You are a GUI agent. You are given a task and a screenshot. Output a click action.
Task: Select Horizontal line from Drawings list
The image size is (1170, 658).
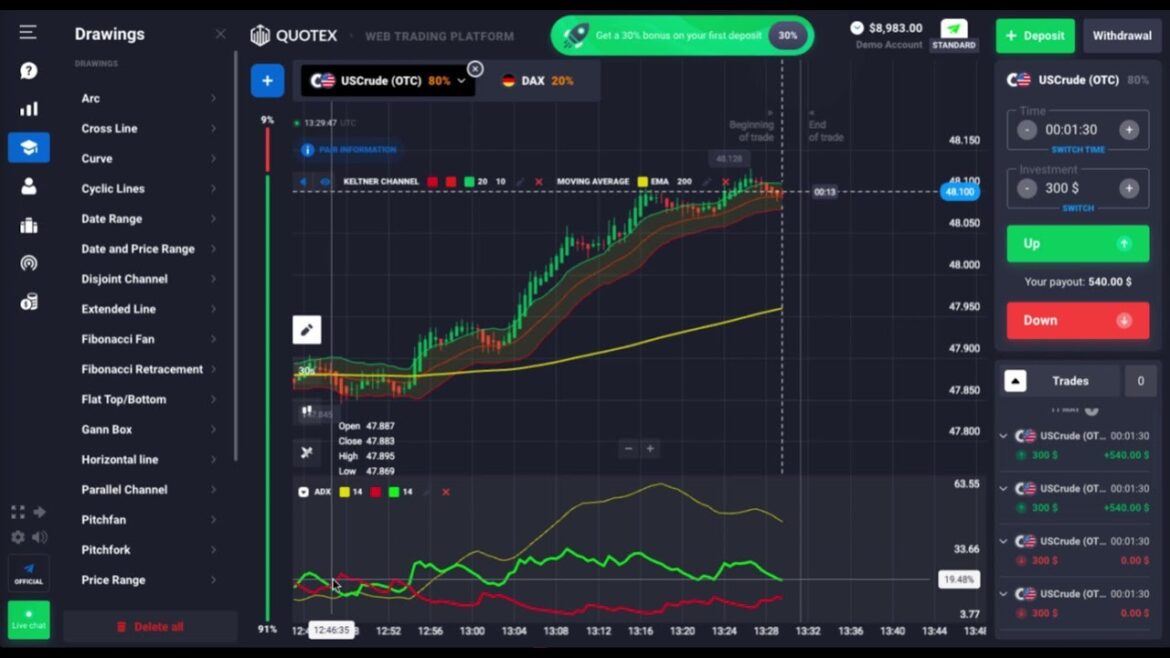click(x=120, y=459)
